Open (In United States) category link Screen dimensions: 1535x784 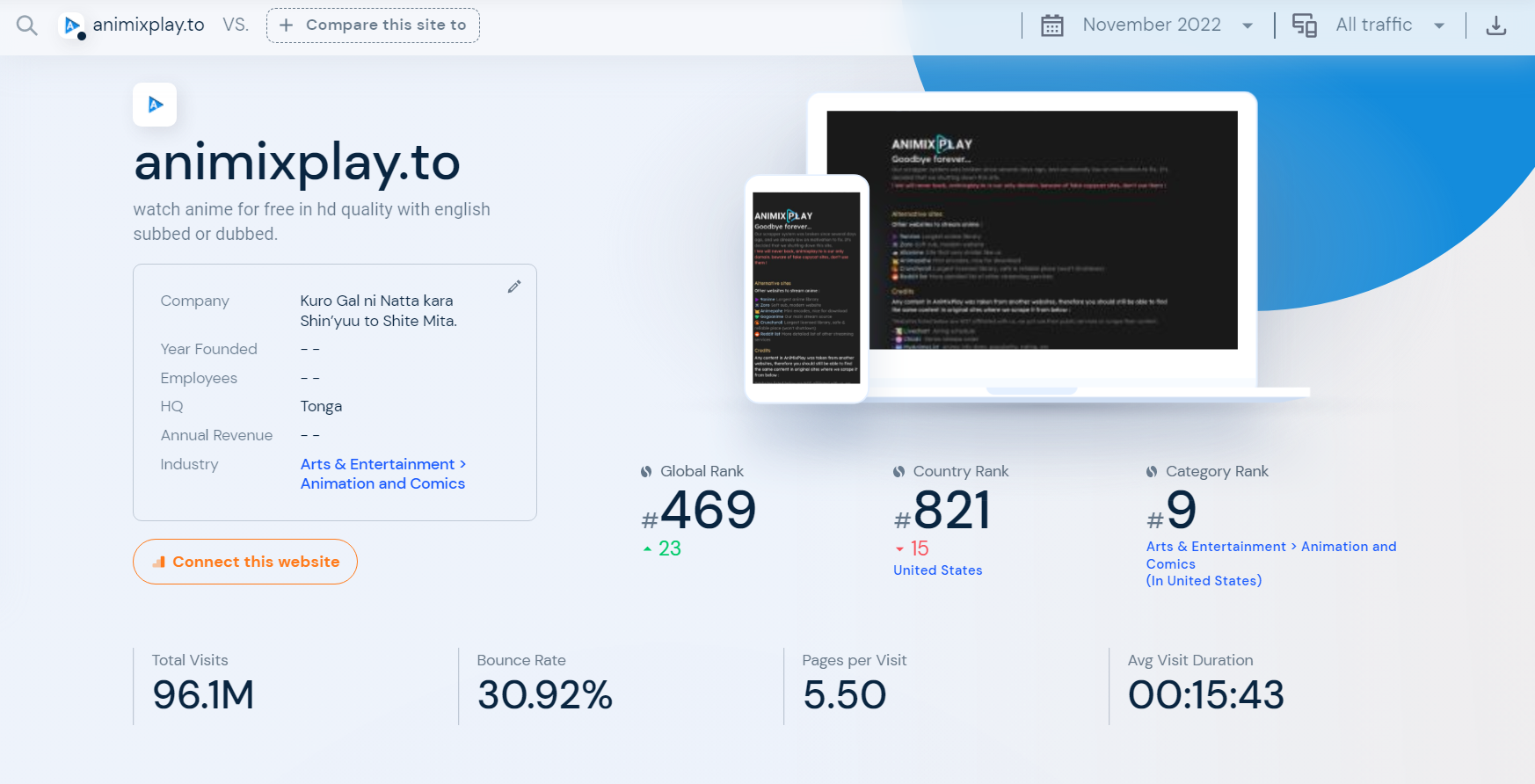pyautogui.click(x=1204, y=581)
